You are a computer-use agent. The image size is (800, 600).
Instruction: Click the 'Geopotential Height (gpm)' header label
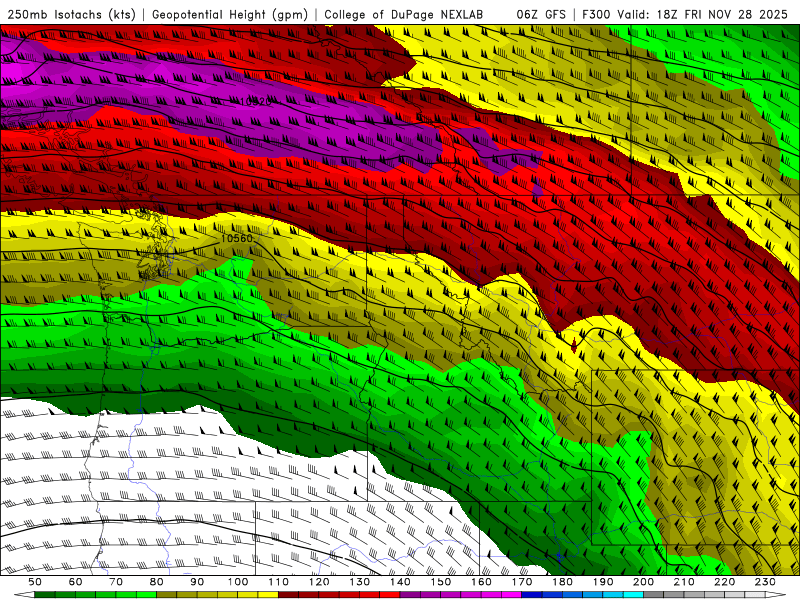(x=230, y=15)
